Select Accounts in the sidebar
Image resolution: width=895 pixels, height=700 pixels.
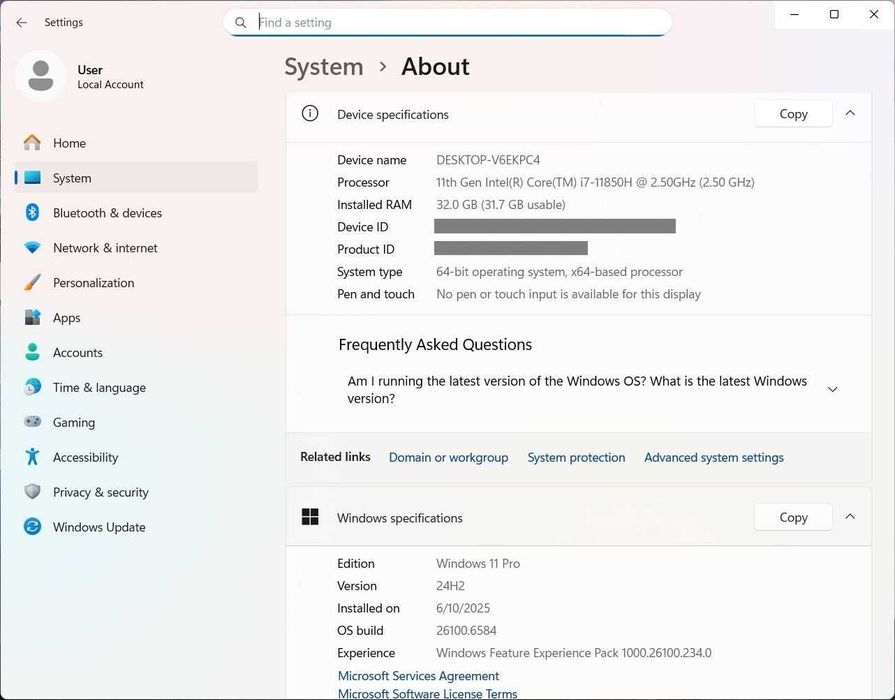pyautogui.click(x=136, y=352)
